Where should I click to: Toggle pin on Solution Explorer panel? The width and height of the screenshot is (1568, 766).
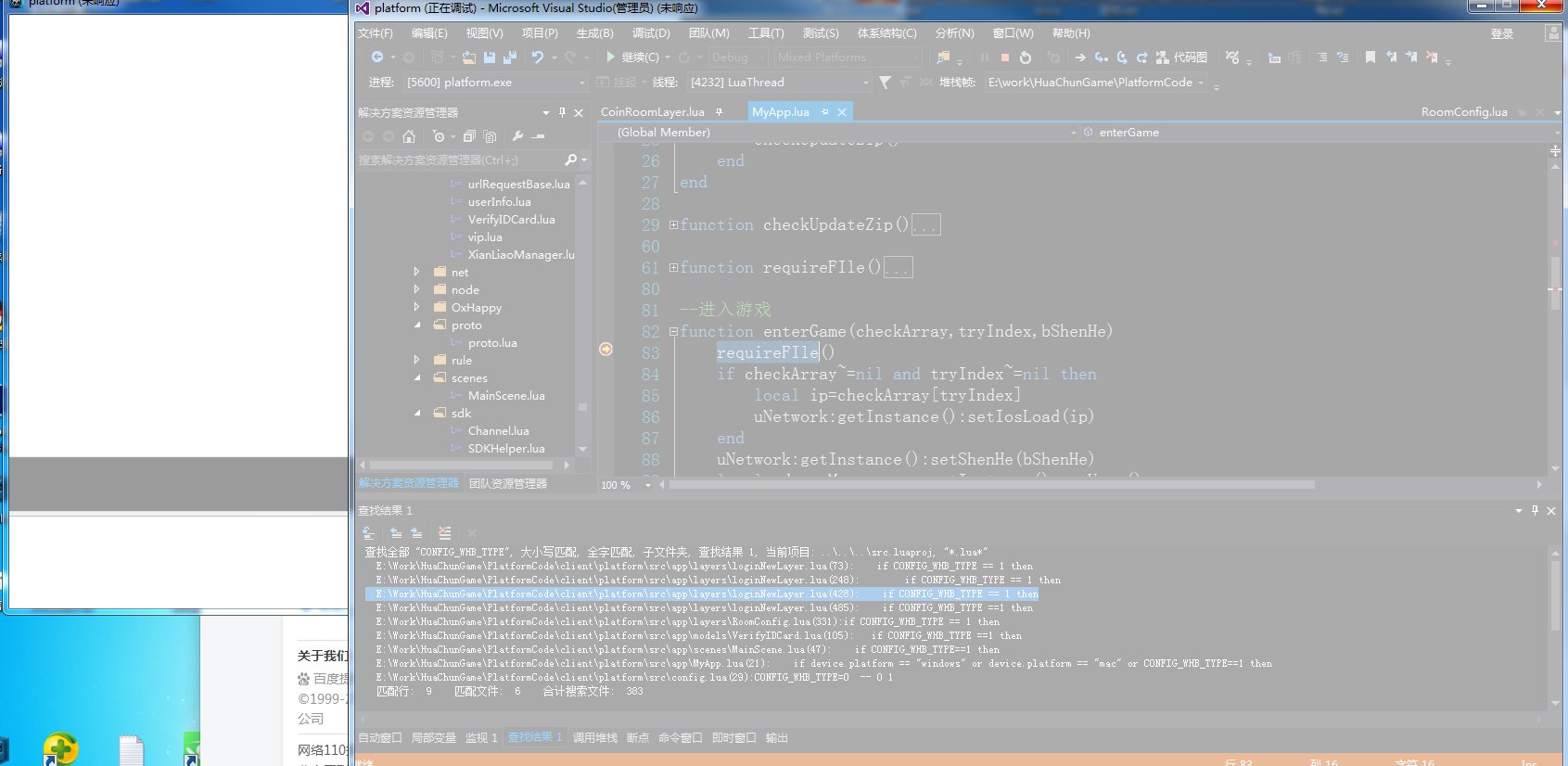(562, 112)
